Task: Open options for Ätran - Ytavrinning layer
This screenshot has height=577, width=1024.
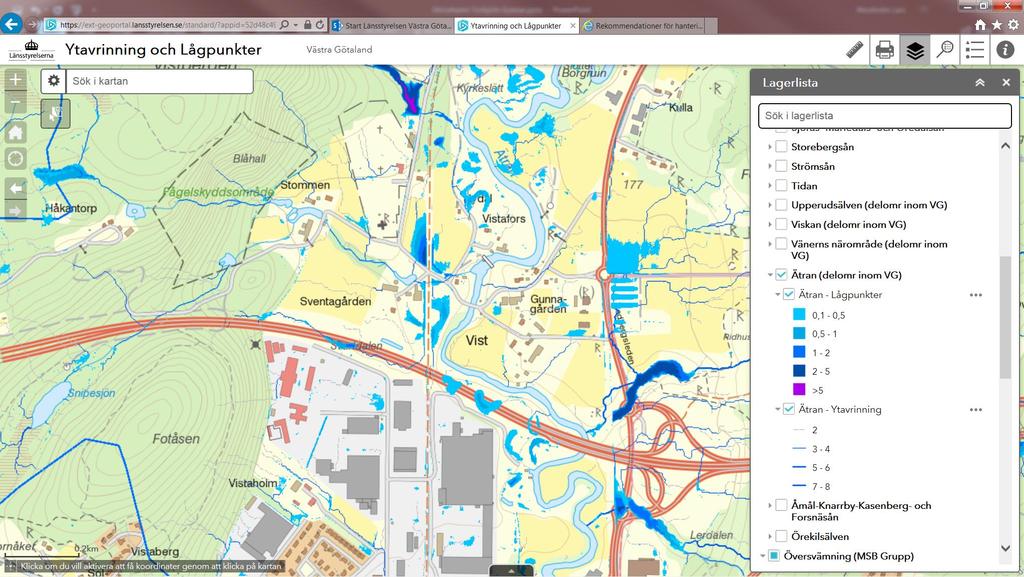Action: click(x=976, y=410)
